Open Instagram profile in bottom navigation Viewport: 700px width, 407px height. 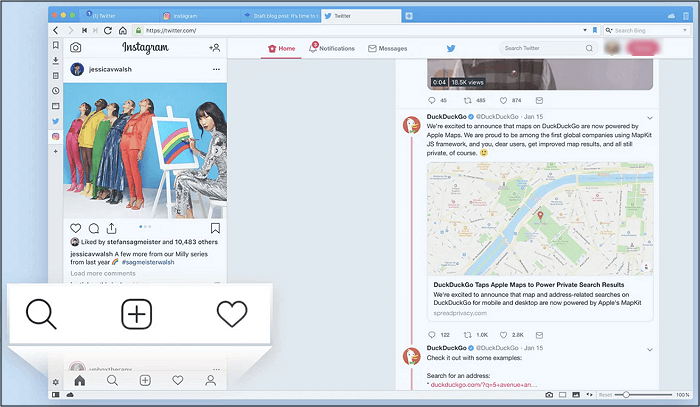(210, 380)
